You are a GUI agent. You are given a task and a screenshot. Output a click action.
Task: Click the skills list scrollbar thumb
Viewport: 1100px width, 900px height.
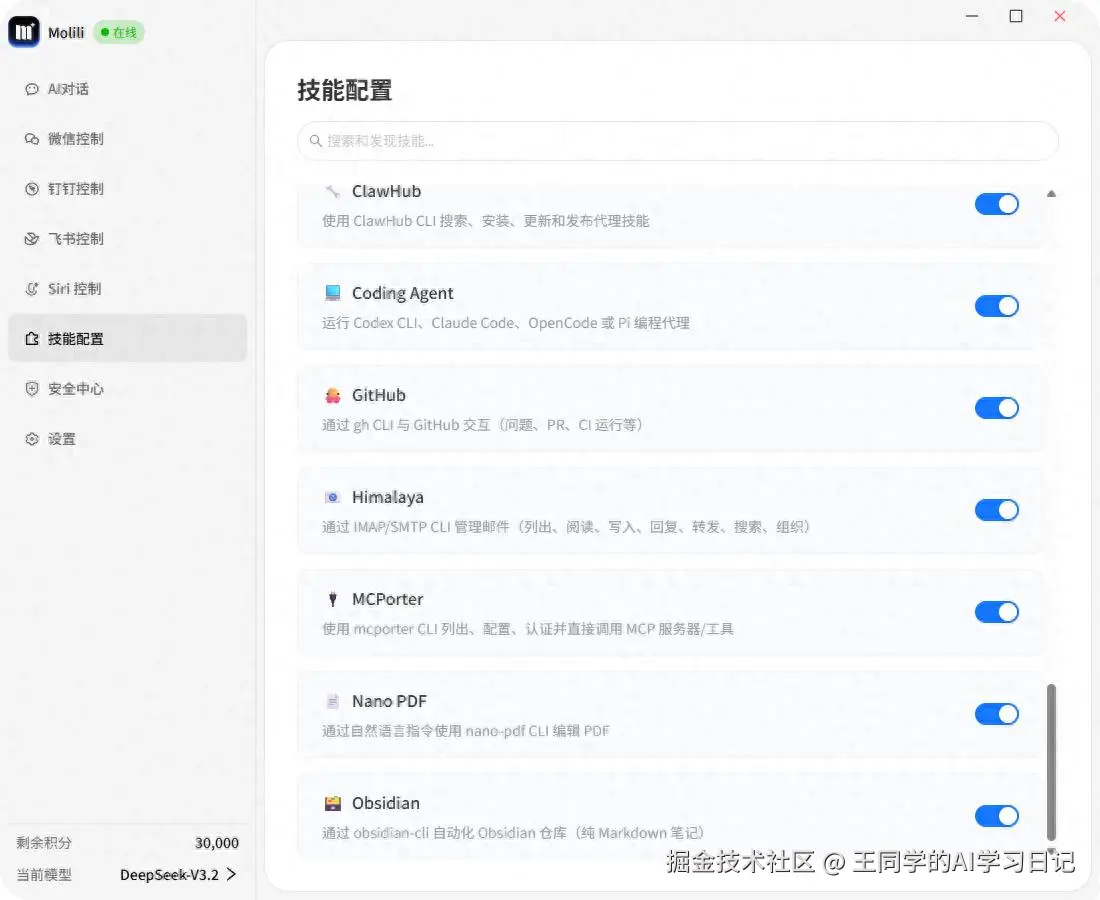click(1051, 762)
